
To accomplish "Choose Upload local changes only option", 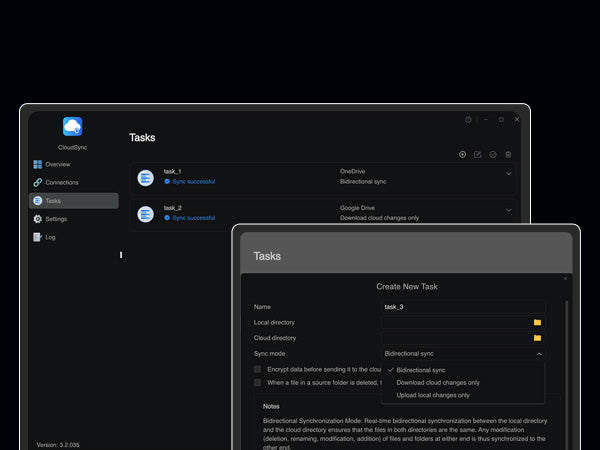I will pos(433,395).
